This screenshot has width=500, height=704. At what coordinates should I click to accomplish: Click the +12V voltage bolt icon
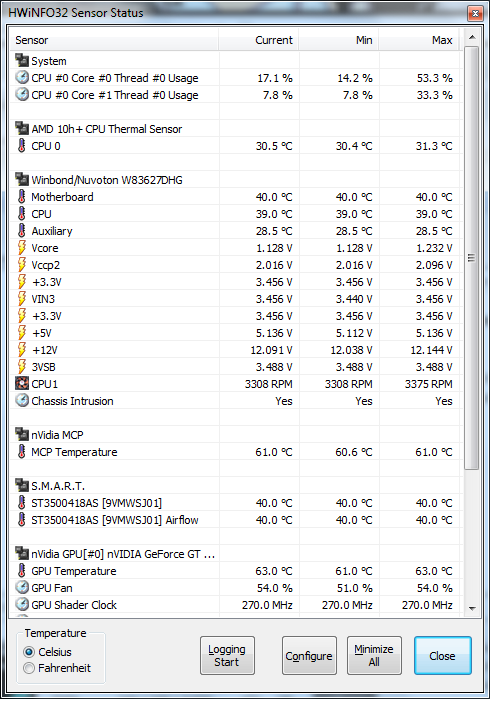pos(22,349)
